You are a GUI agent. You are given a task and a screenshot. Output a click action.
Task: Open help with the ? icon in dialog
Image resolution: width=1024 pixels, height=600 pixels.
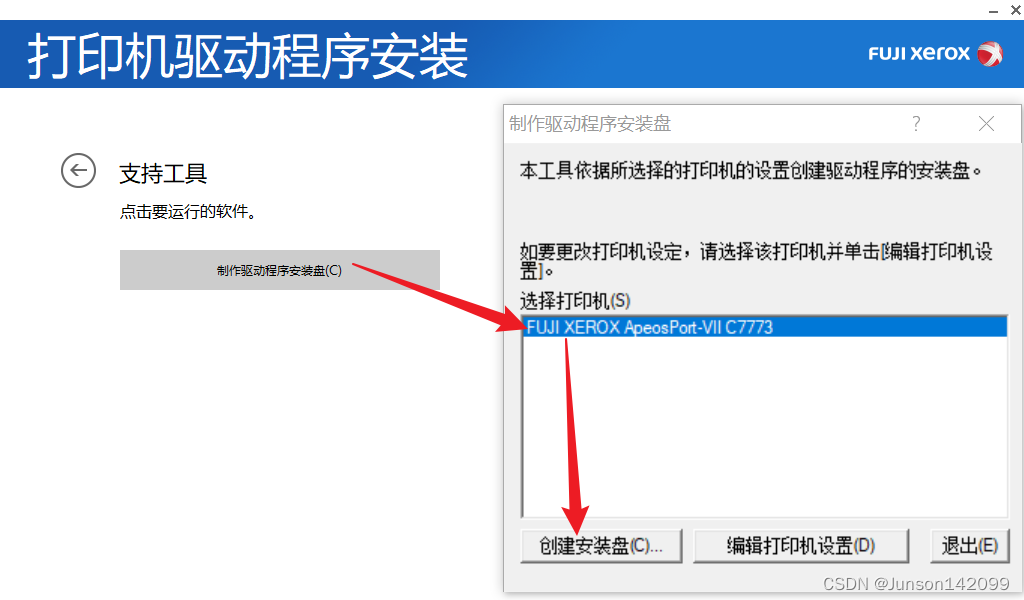pos(916,123)
